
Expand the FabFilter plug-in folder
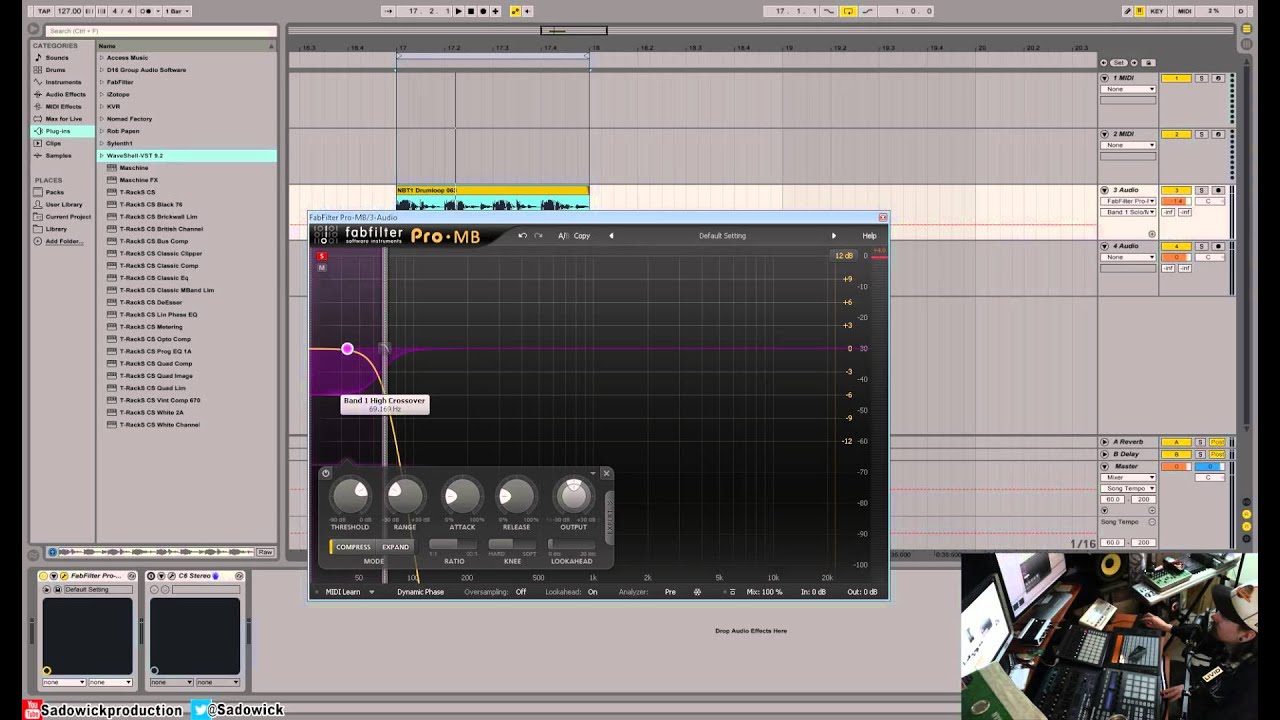(102, 82)
